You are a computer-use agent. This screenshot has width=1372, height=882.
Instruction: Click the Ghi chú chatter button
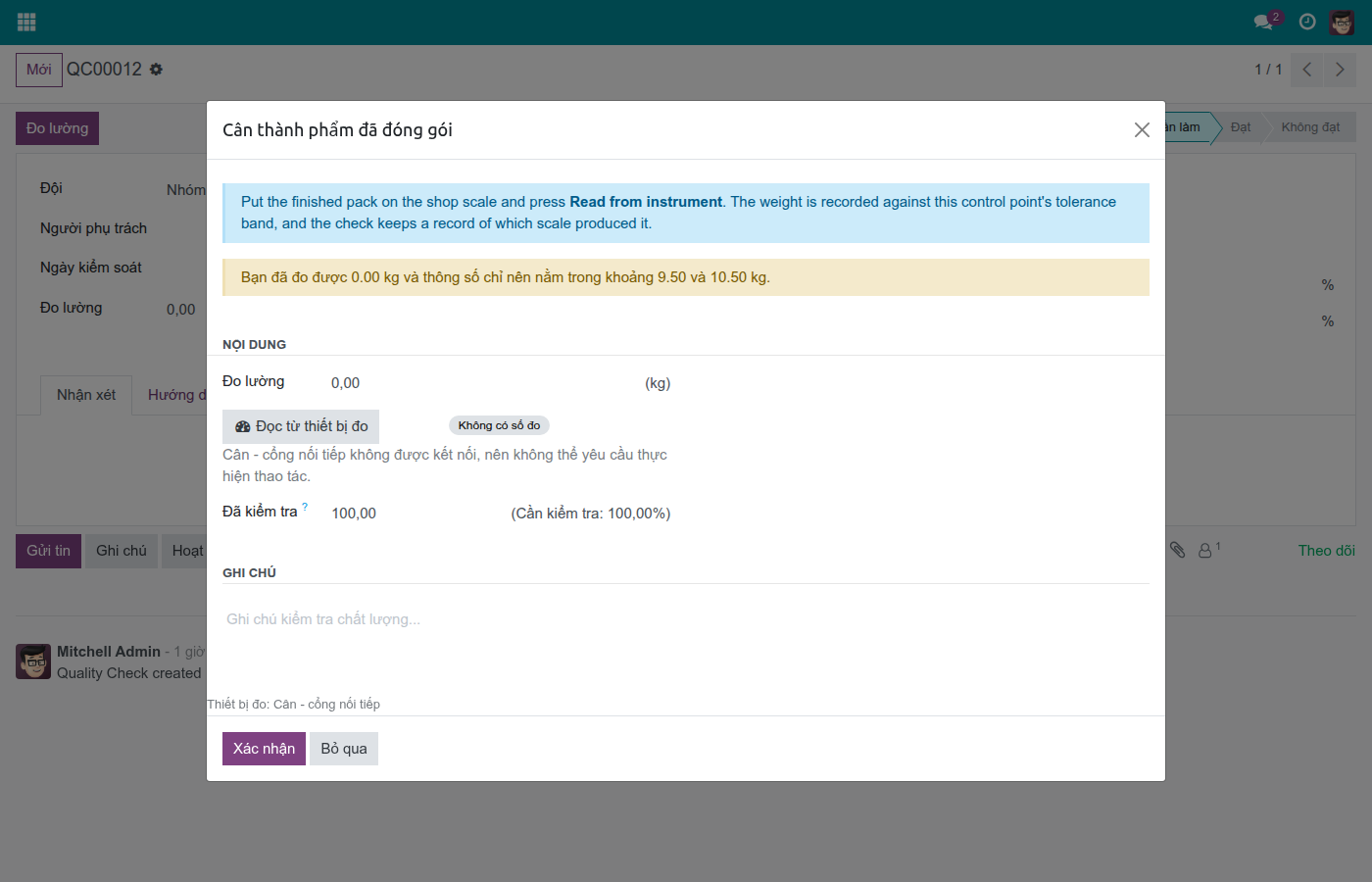[x=122, y=551]
